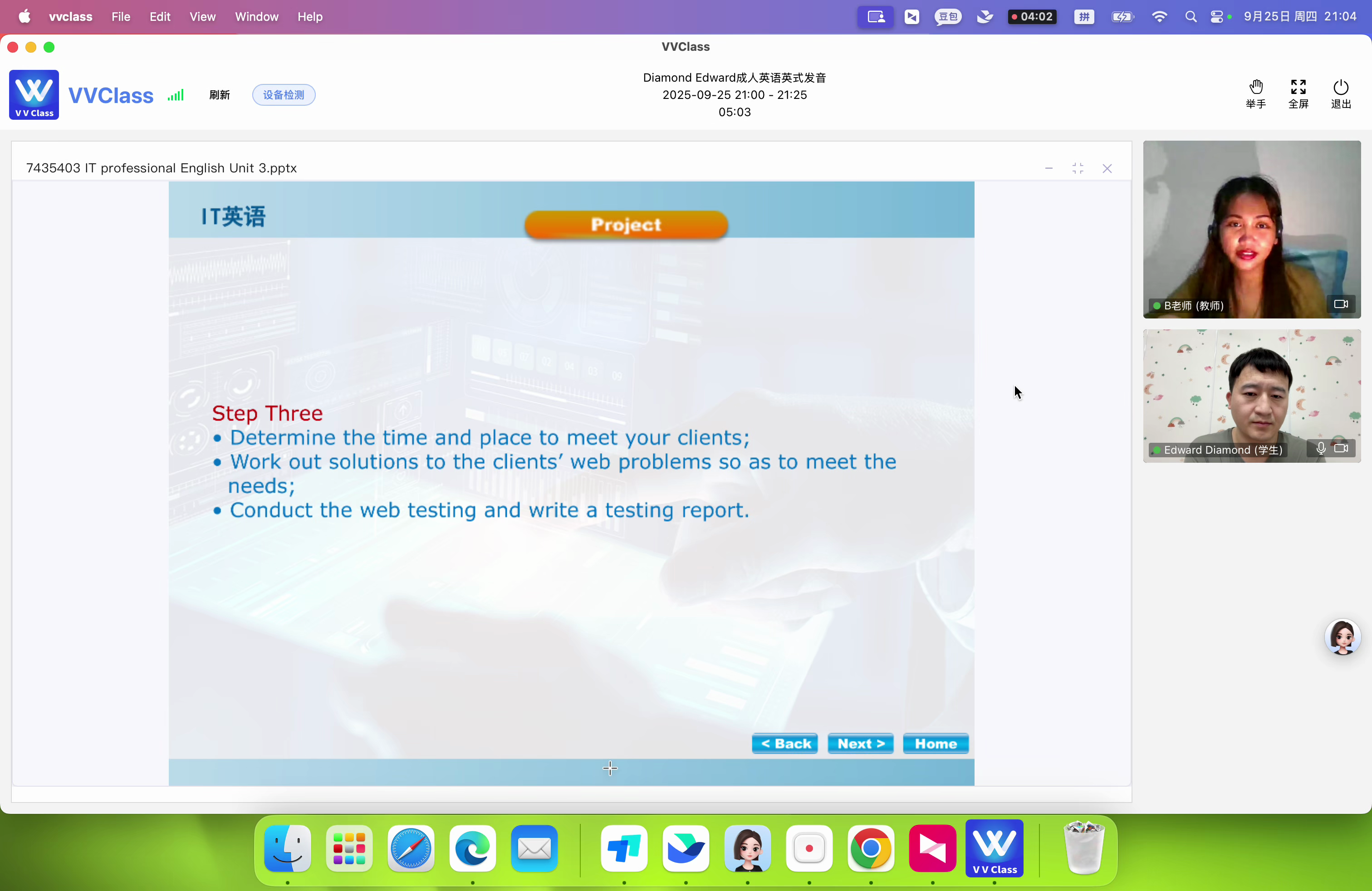1372x891 pixels.
Task: Click the Home slide button
Action: point(935,744)
